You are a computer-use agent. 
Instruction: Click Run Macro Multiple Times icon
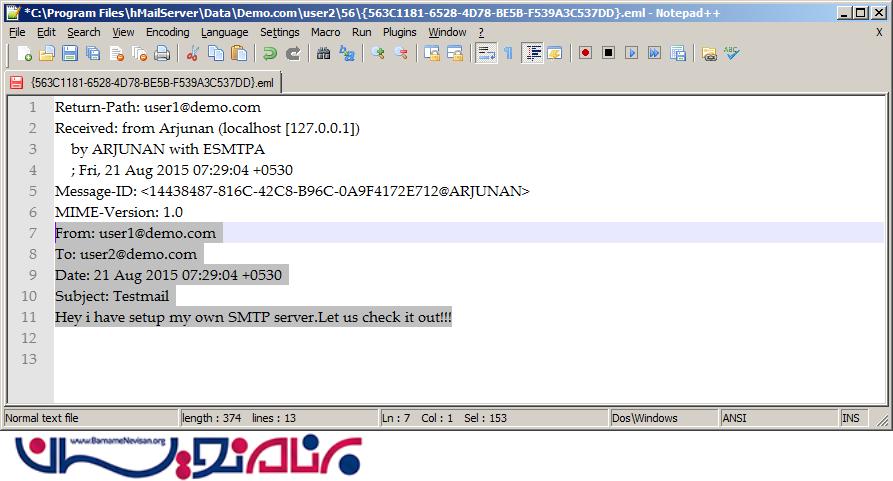[654, 53]
